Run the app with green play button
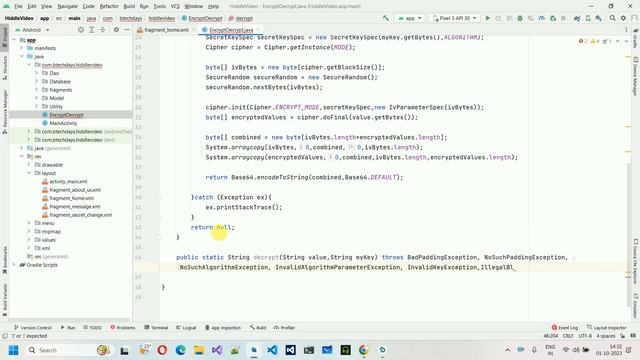 487,18
